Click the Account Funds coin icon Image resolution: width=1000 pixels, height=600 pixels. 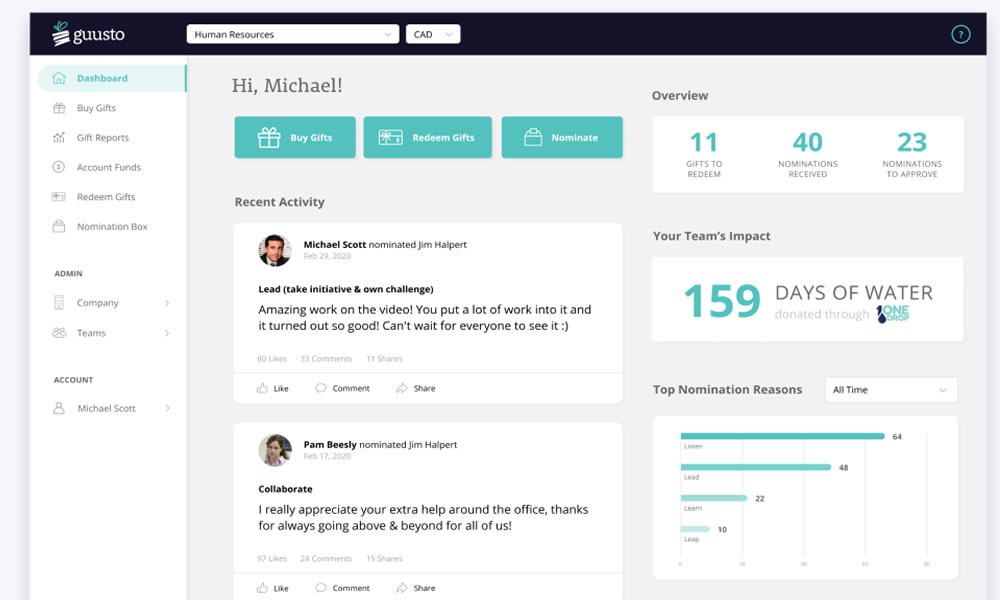59,168
